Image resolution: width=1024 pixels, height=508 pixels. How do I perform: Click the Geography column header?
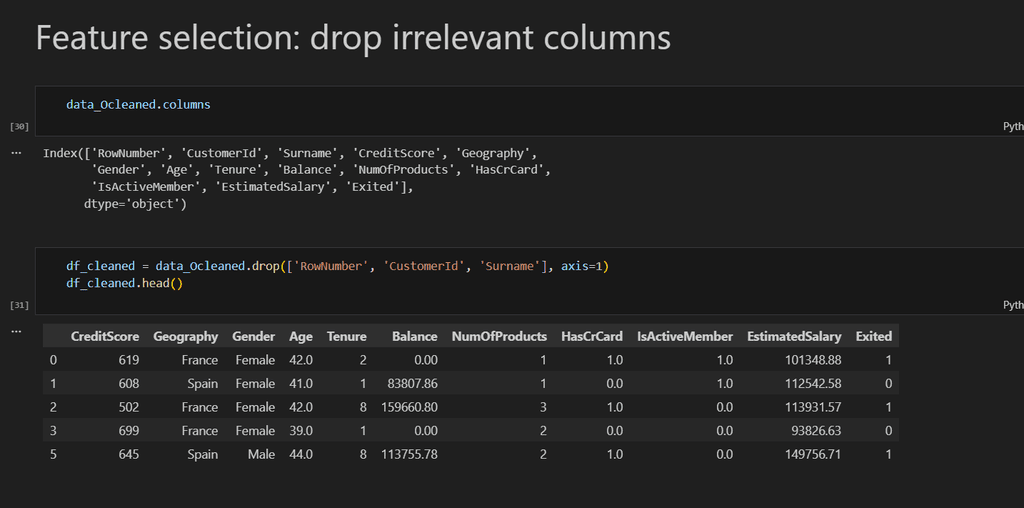[x=185, y=336]
